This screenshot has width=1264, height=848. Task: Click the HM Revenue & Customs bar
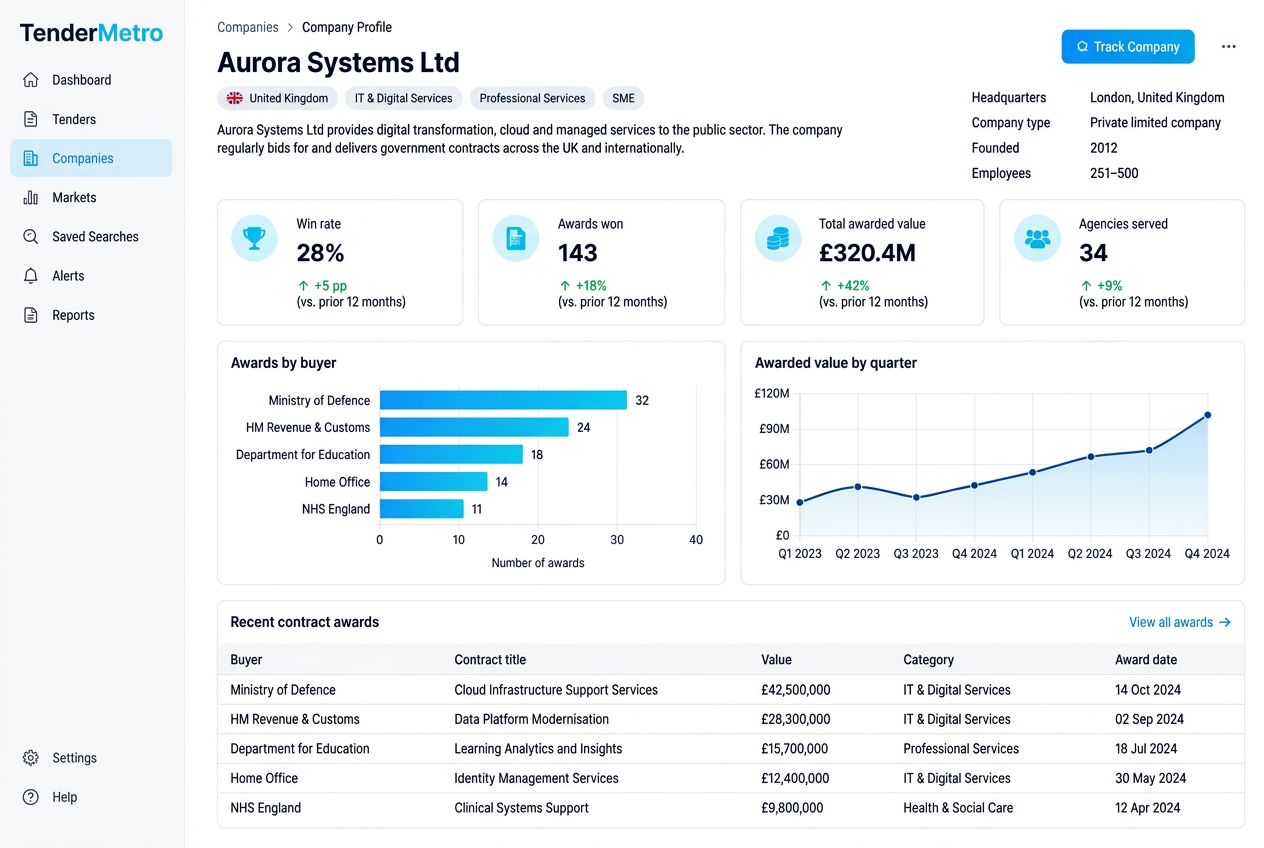(474, 427)
